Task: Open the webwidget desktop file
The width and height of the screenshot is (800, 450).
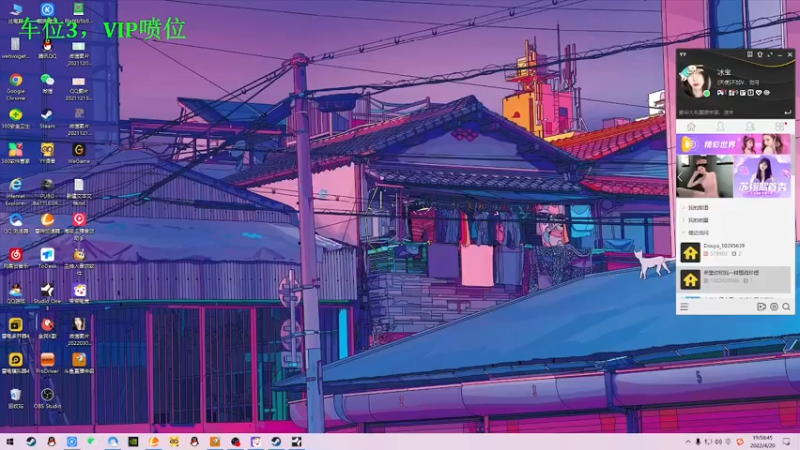Action: pyautogui.click(x=16, y=49)
